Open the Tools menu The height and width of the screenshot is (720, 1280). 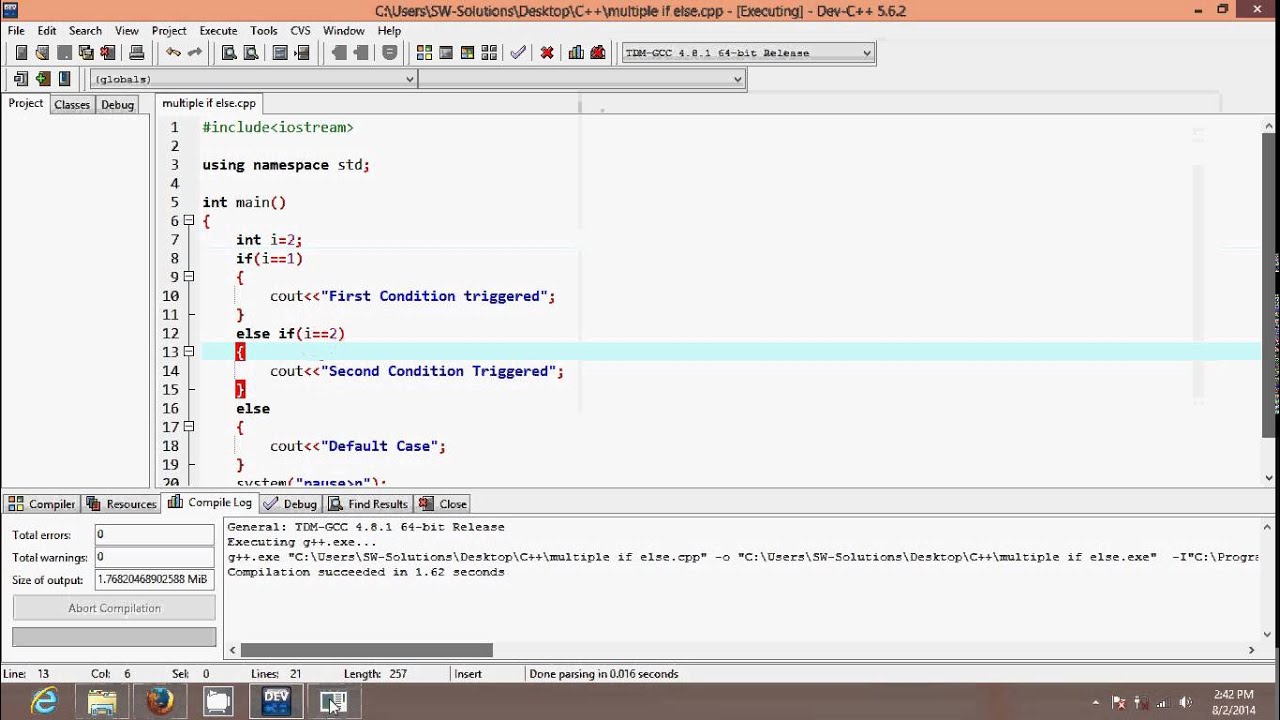(x=264, y=31)
